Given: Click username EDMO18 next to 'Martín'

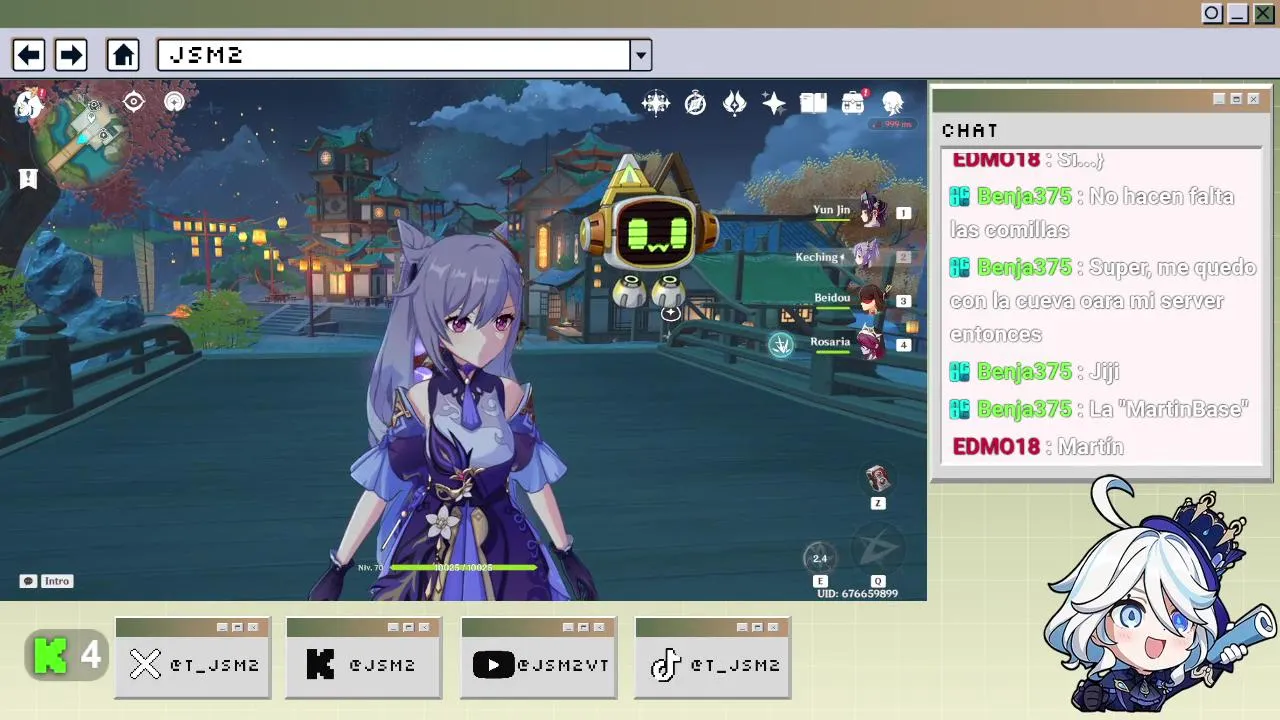Looking at the screenshot, I should [996, 447].
